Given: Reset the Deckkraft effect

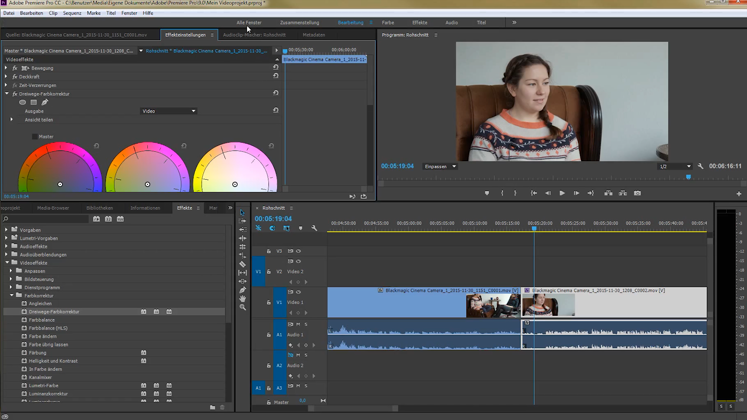Looking at the screenshot, I should (x=276, y=76).
